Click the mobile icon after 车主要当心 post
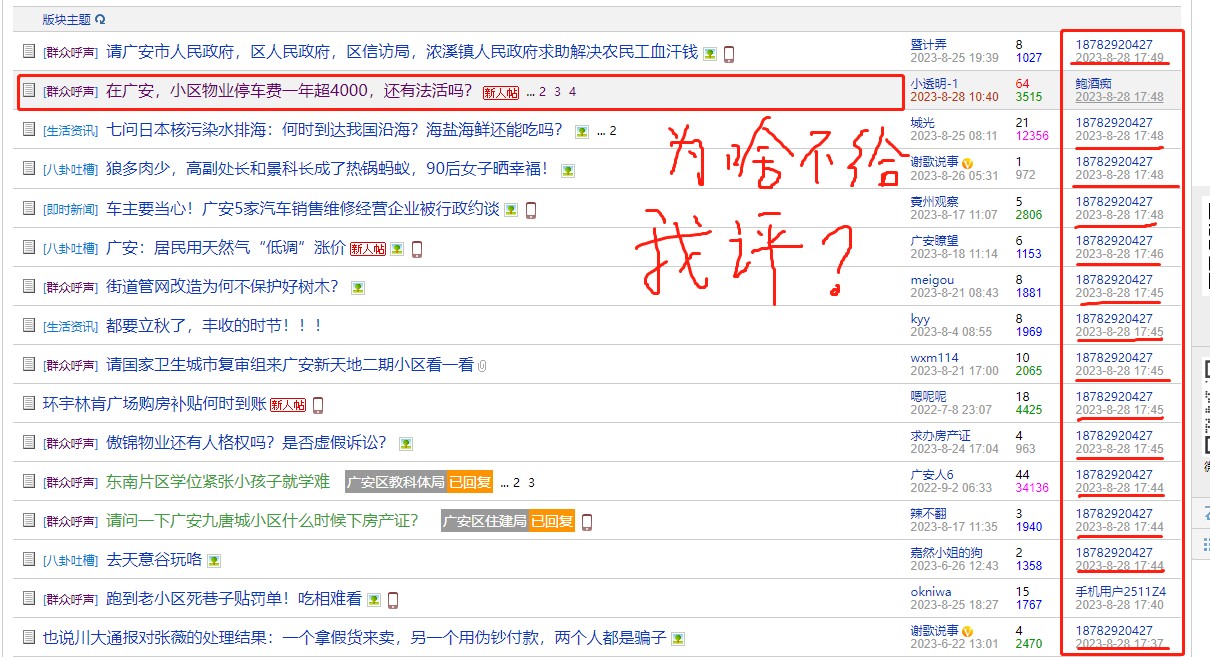Image resolution: width=1210 pixels, height=657 pixels. pos(531,210)
